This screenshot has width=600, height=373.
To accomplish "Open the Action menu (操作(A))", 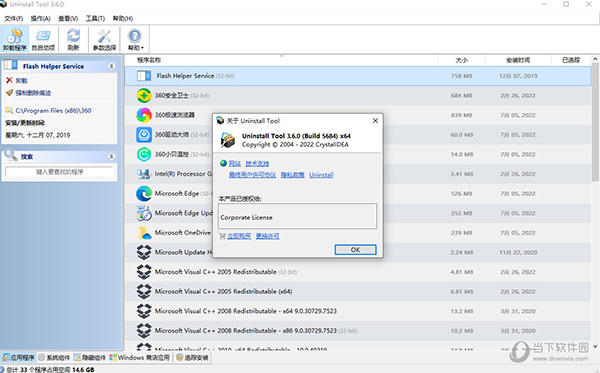I will point(41,18).
